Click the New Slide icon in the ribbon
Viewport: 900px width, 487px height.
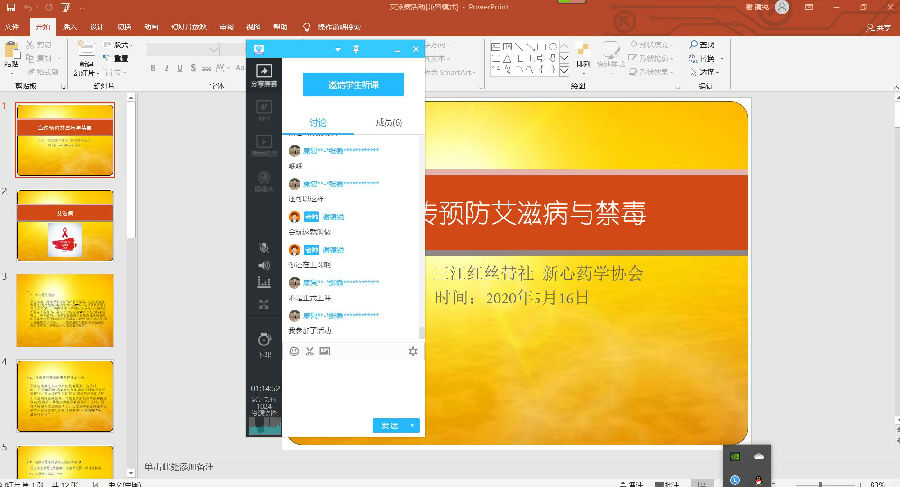(86, 51)
